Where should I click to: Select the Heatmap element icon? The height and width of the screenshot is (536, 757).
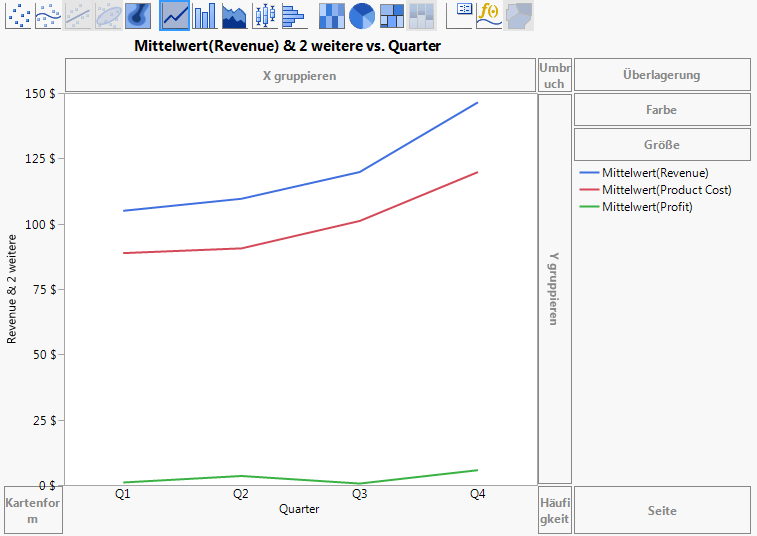(x=332, y=15)
